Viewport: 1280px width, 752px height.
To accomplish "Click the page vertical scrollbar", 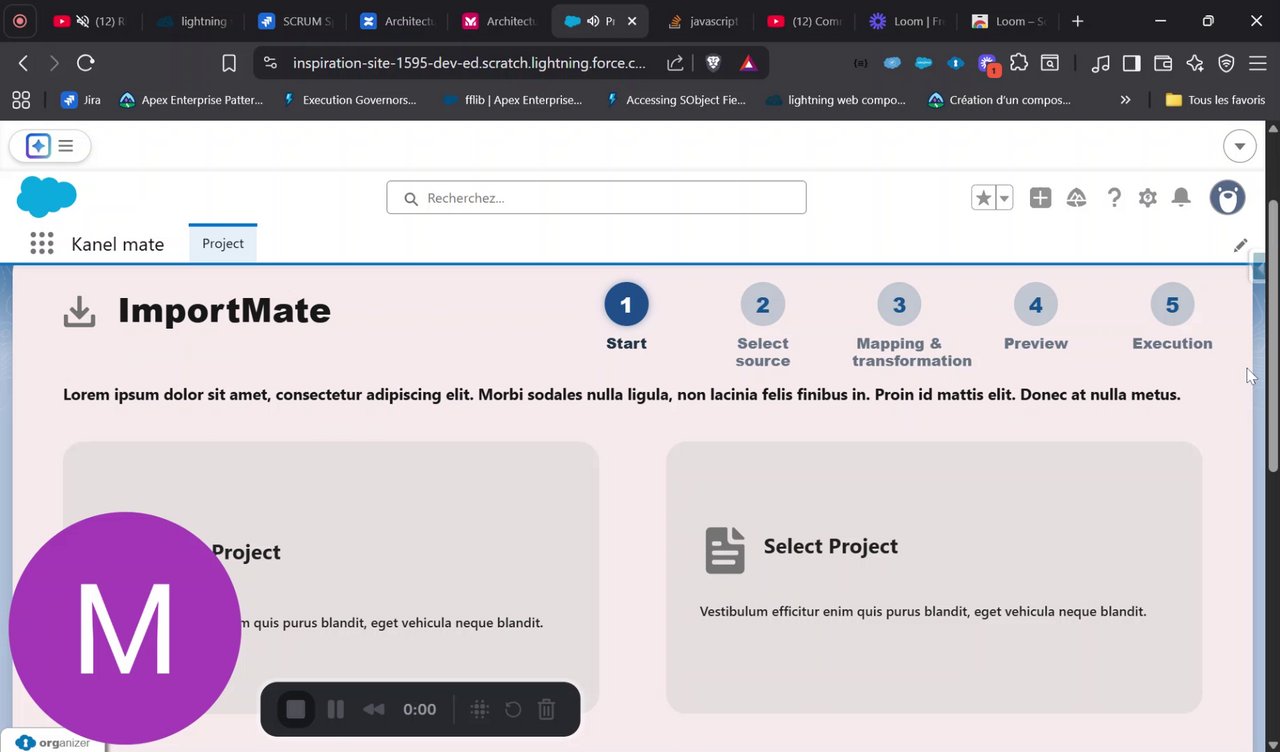I will (1272, 336).
